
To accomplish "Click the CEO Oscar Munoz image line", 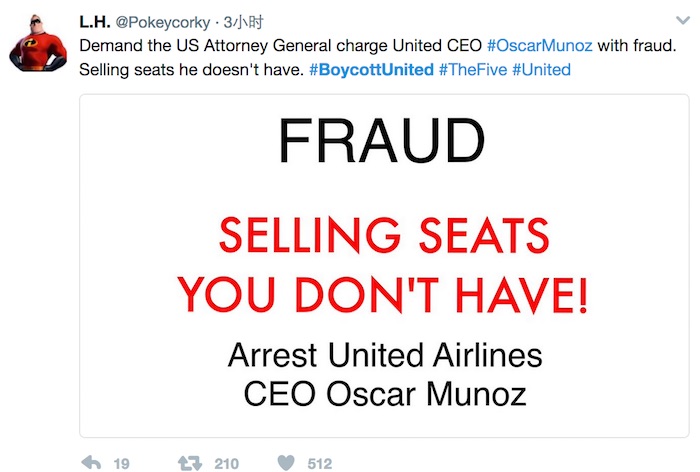I will pos(385,393).
